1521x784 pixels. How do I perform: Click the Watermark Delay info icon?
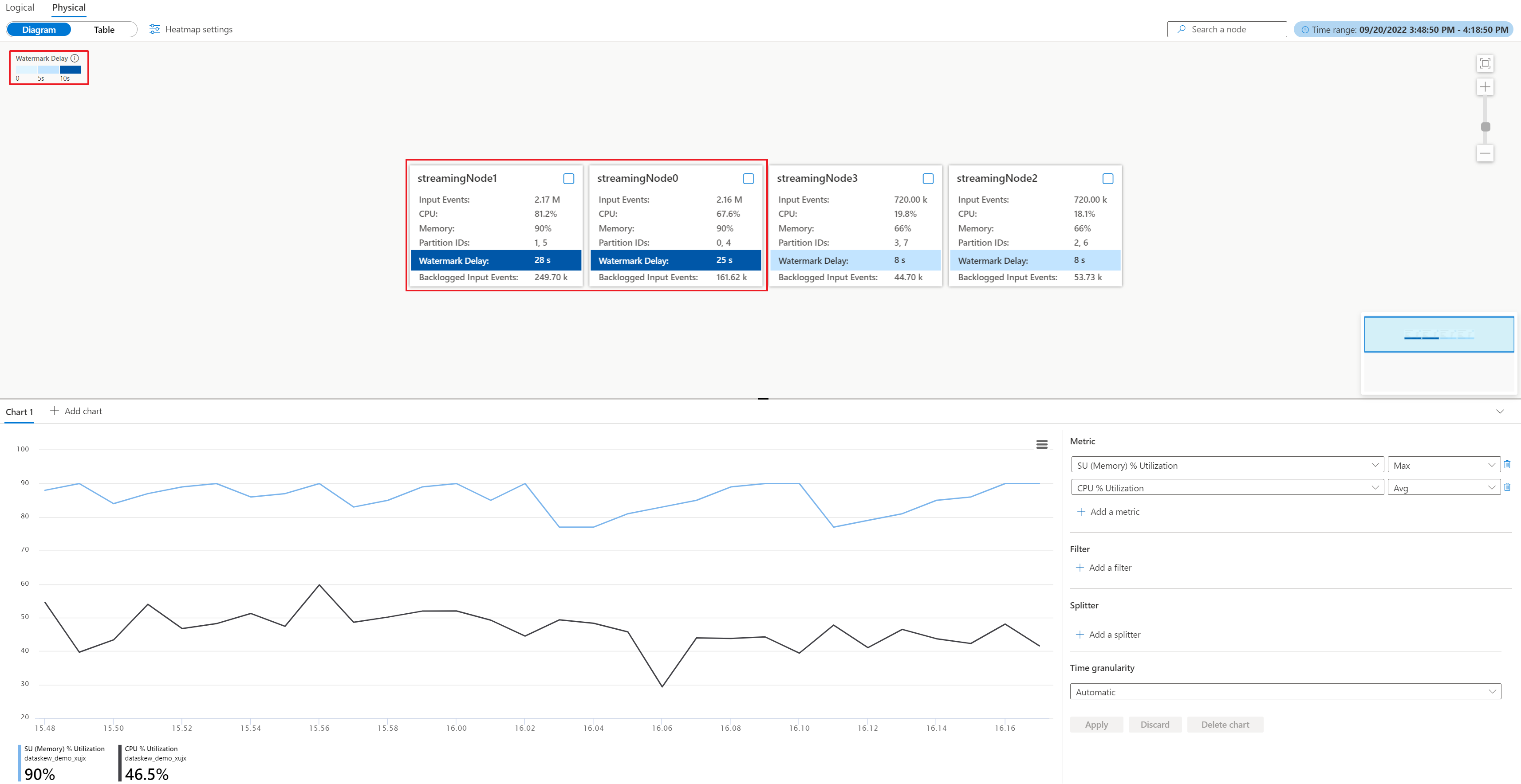75,59
